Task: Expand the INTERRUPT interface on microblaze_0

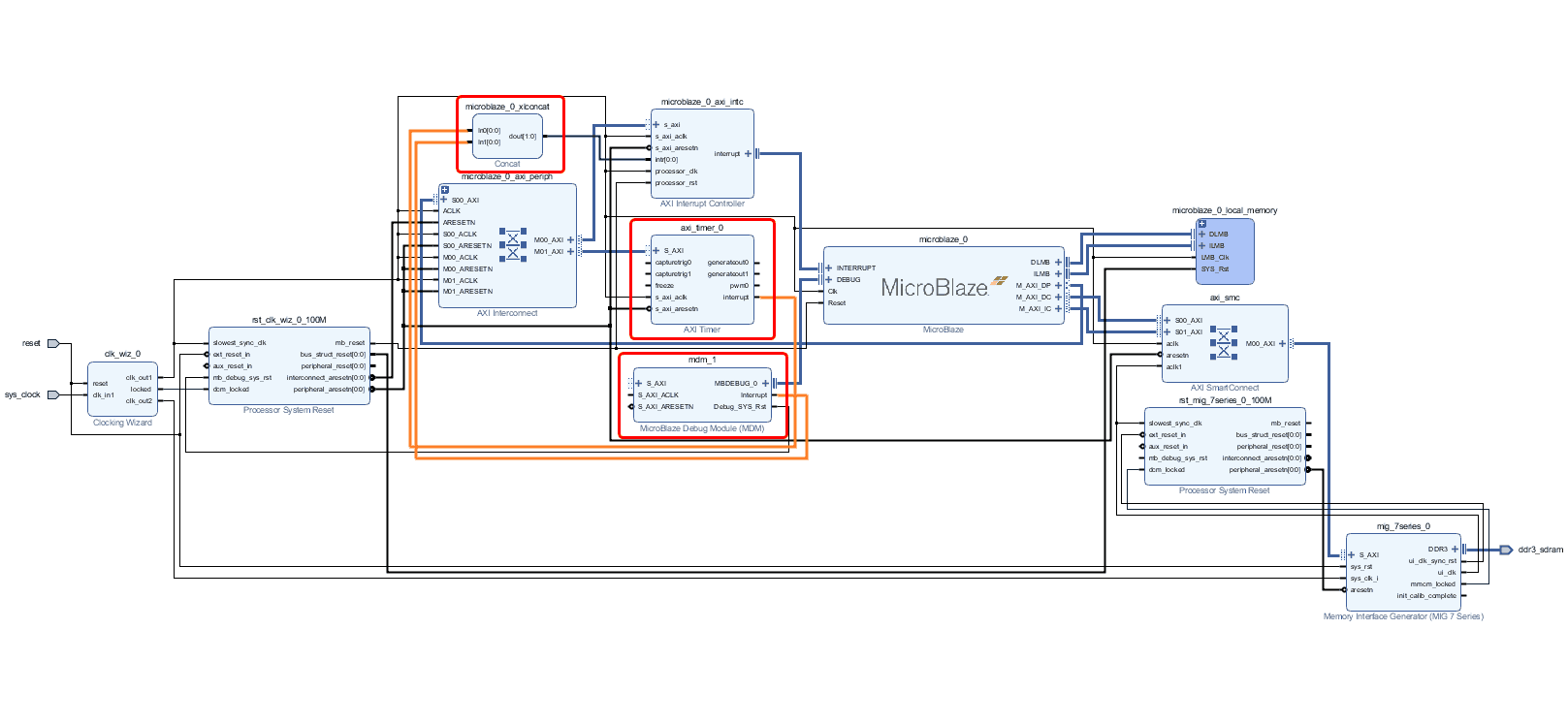Action: click(828, 268)
